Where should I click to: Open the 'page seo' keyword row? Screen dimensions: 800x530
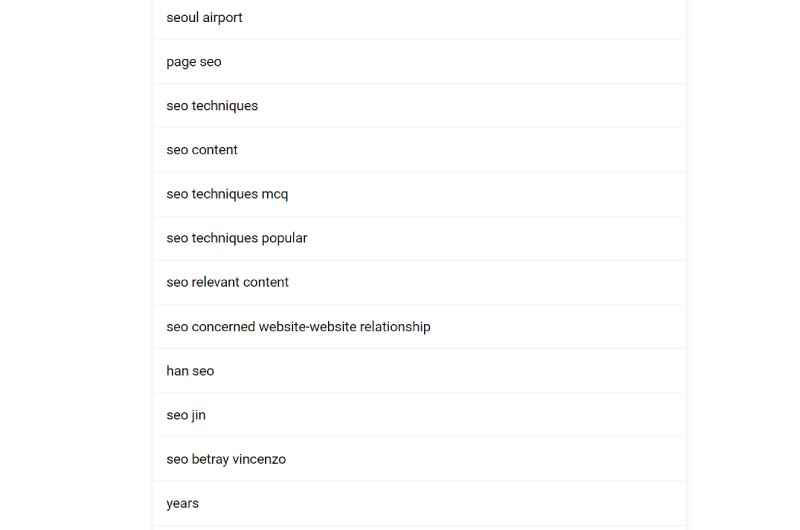(x=419, y=62)
